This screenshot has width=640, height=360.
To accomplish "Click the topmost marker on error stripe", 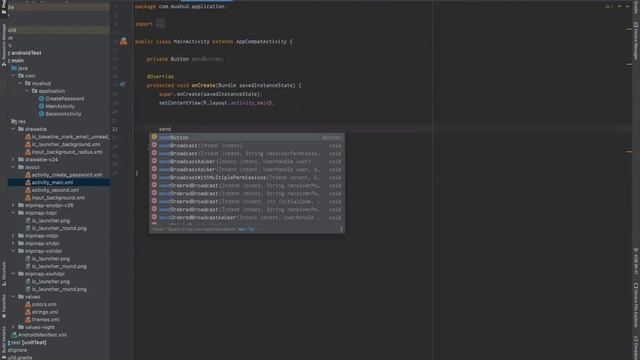I will coord(629,29).
